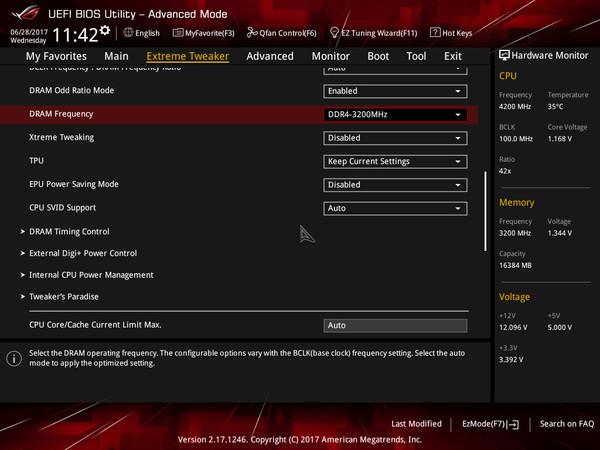600x450 pixels.
Task: Click English language button
Action: (142, 33)
